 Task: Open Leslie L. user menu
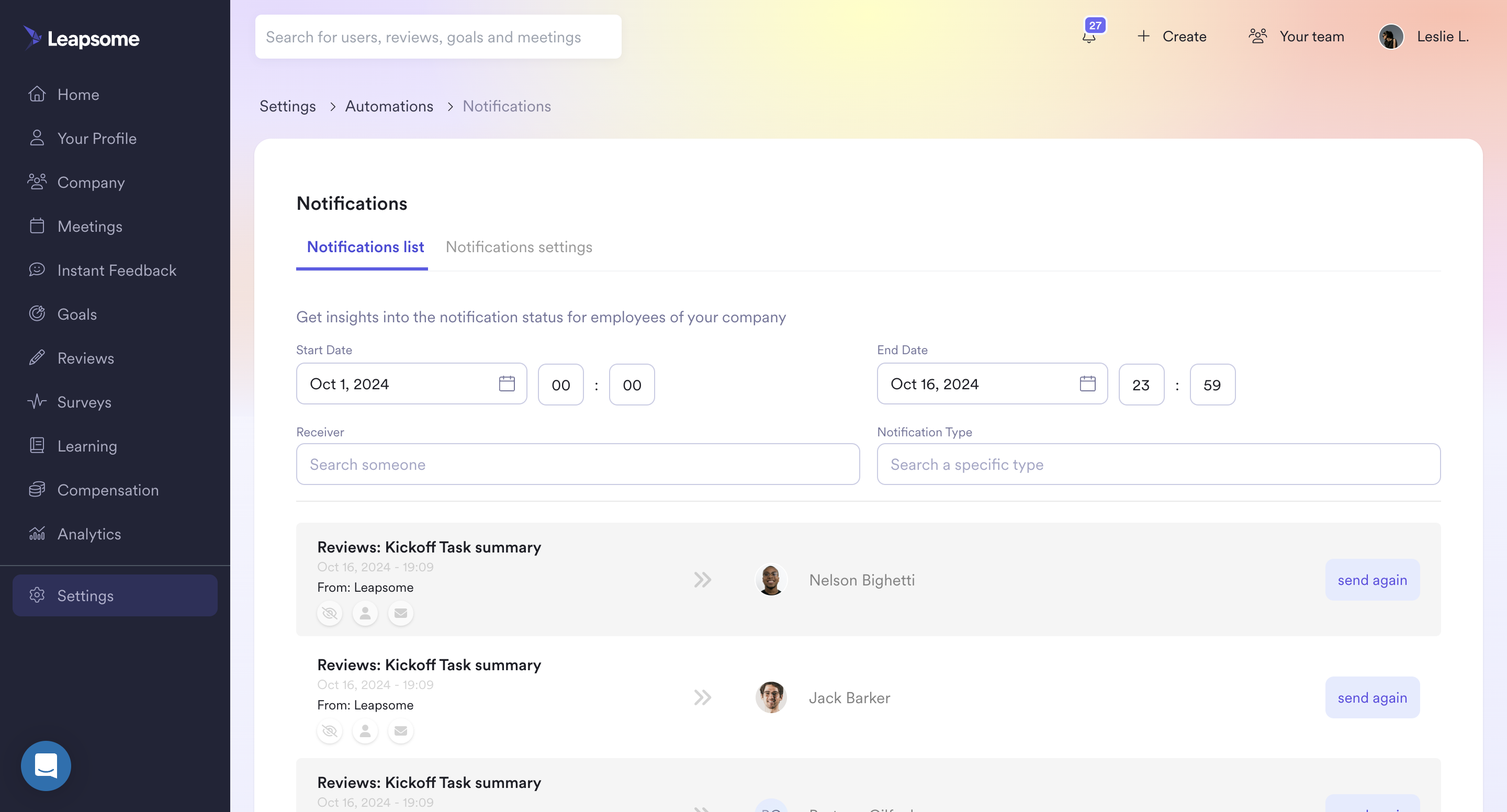(x=1424, y=36)
